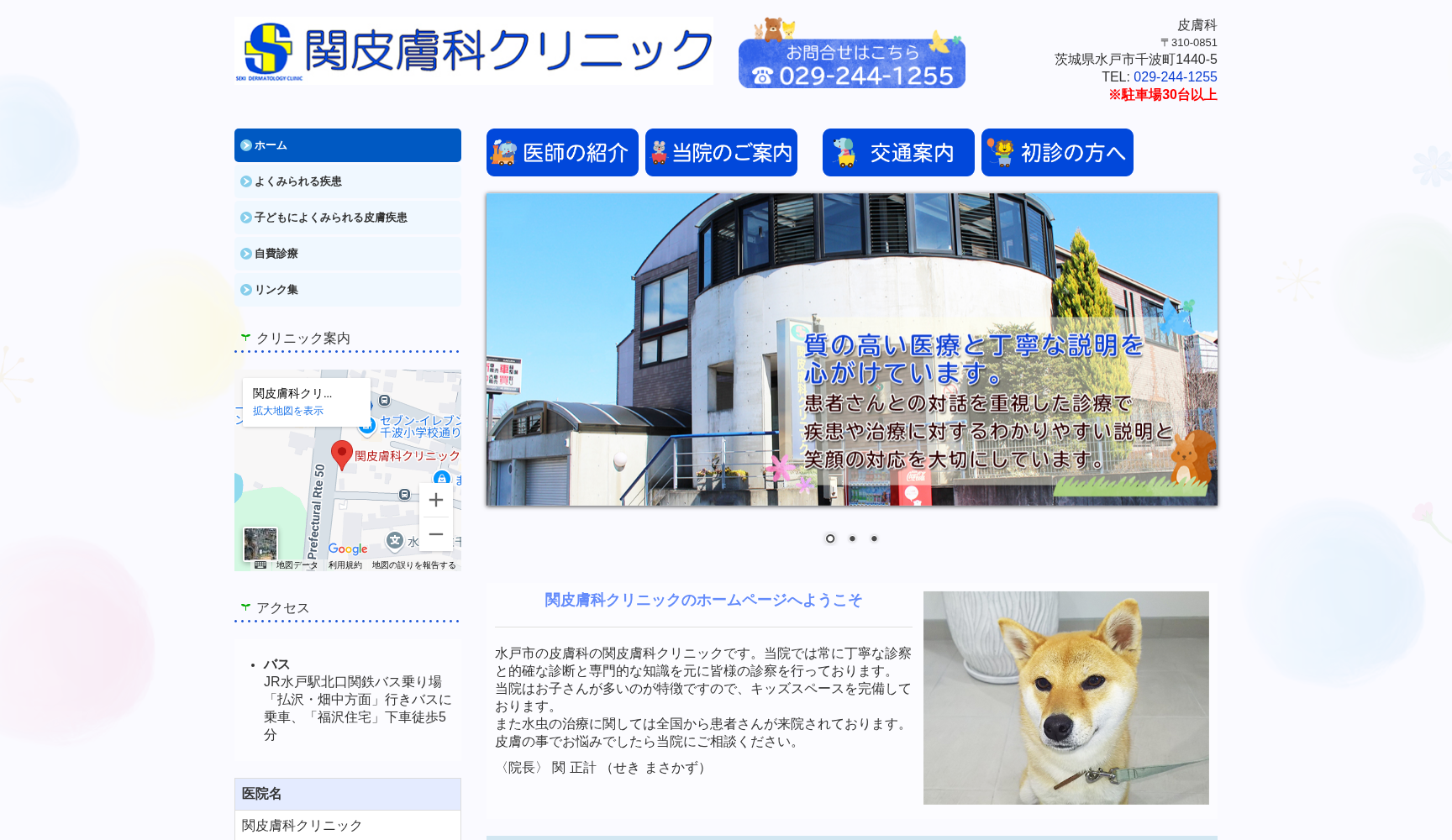Open keyboard shortcuts icon on the map
This screenshot has width=1452, height=840.
[x=260, y=565]
